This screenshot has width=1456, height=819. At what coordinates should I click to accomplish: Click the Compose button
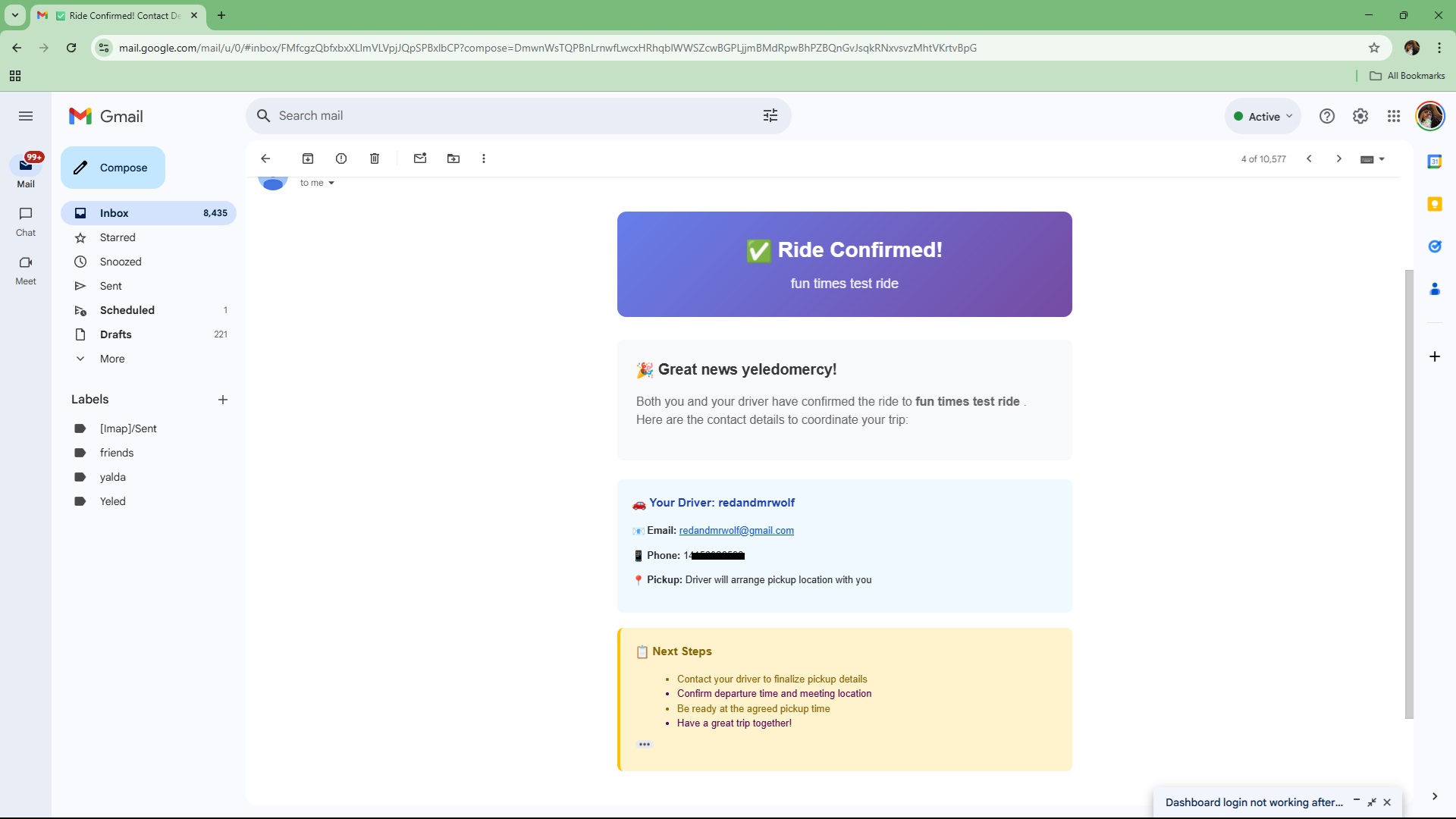[113, 168]
